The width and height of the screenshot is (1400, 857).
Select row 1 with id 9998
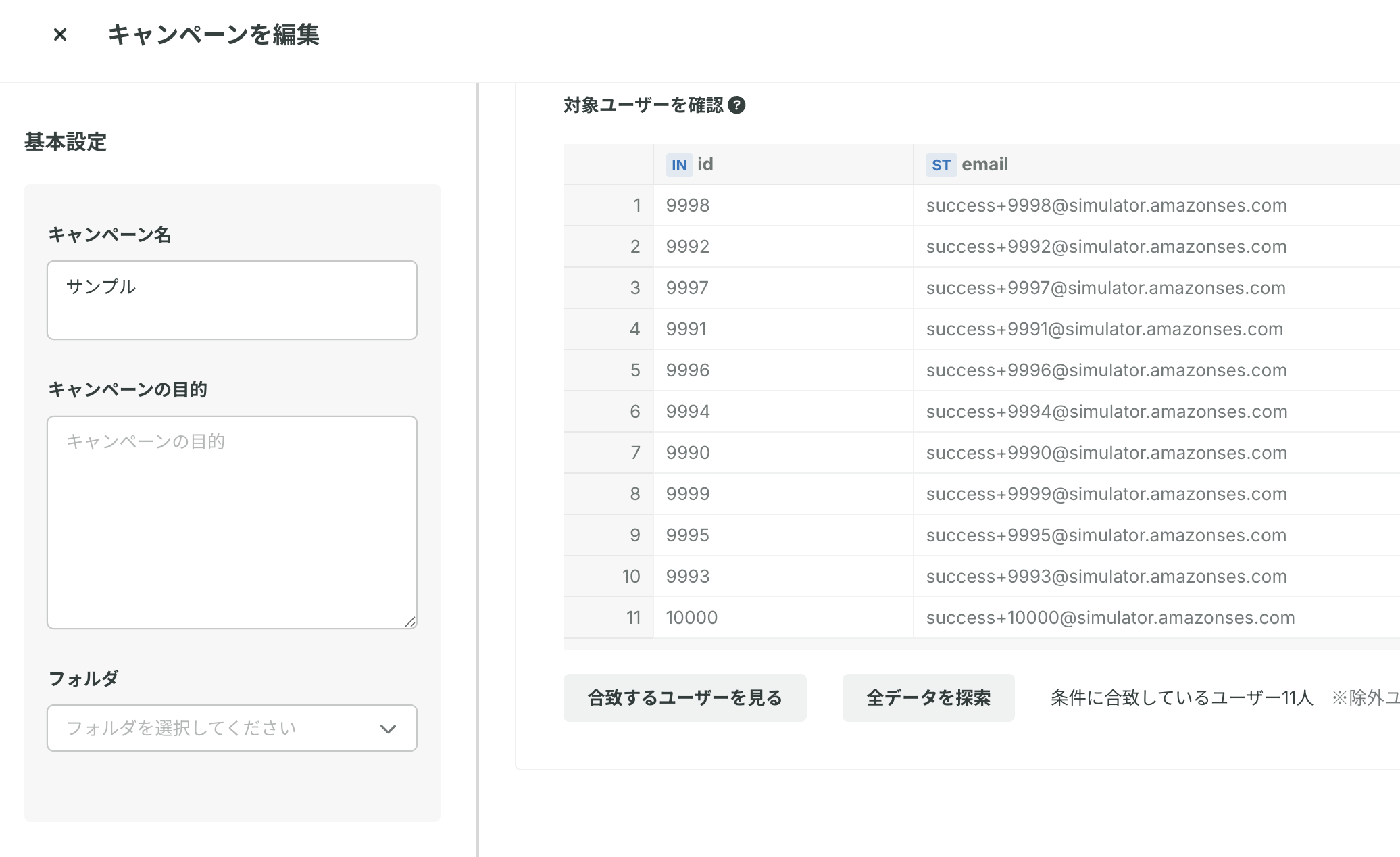click(636, 205)
